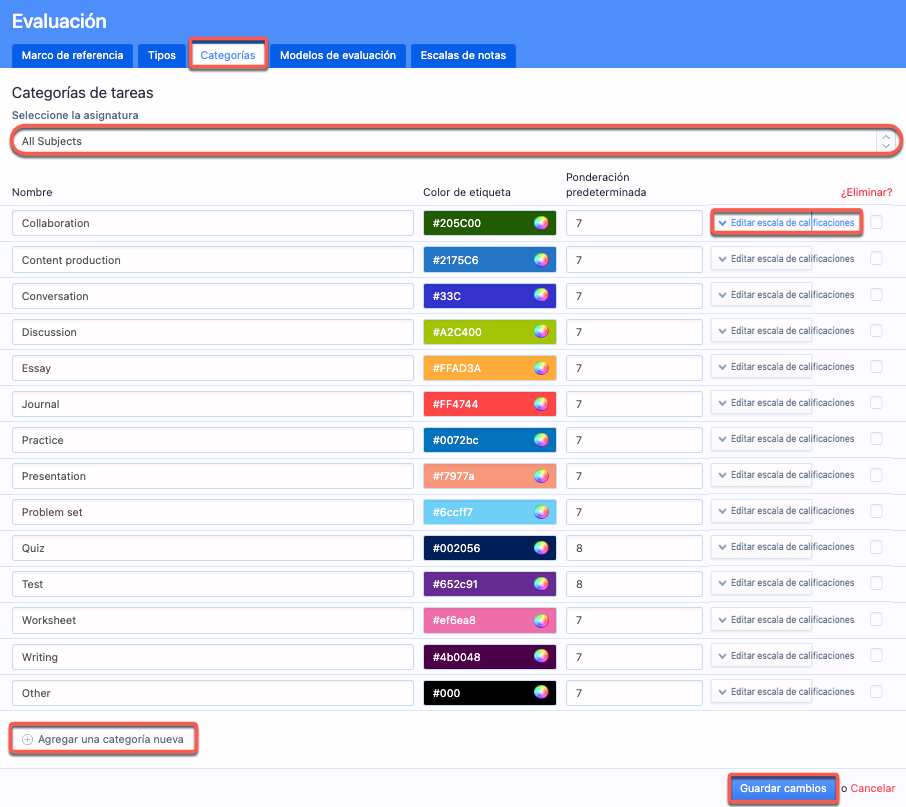Expand grading scale editor for Collaboration

tap(786, 223)
